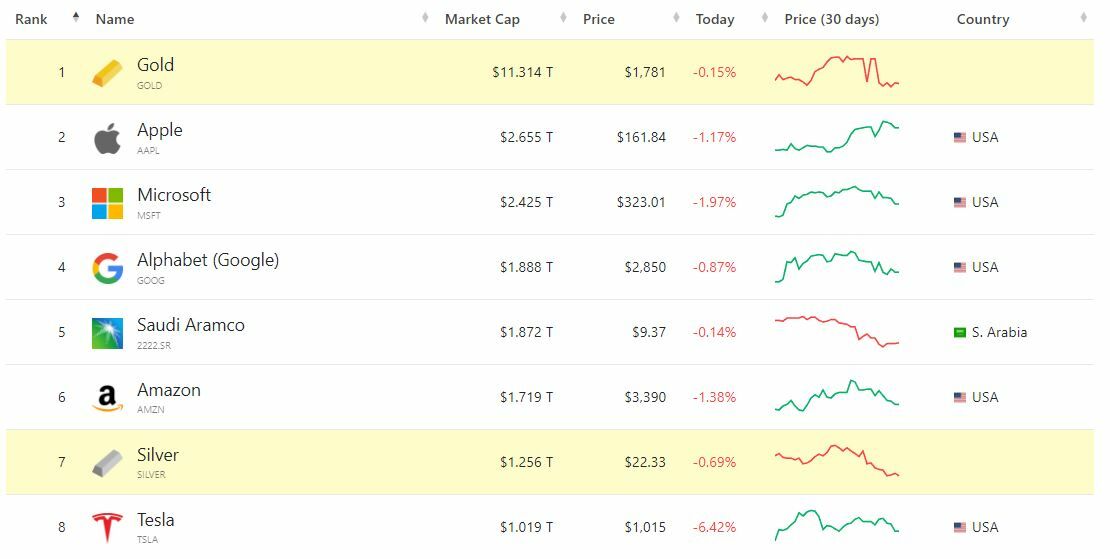
Task: Sort by Price column header
Action: coord(599,19)
